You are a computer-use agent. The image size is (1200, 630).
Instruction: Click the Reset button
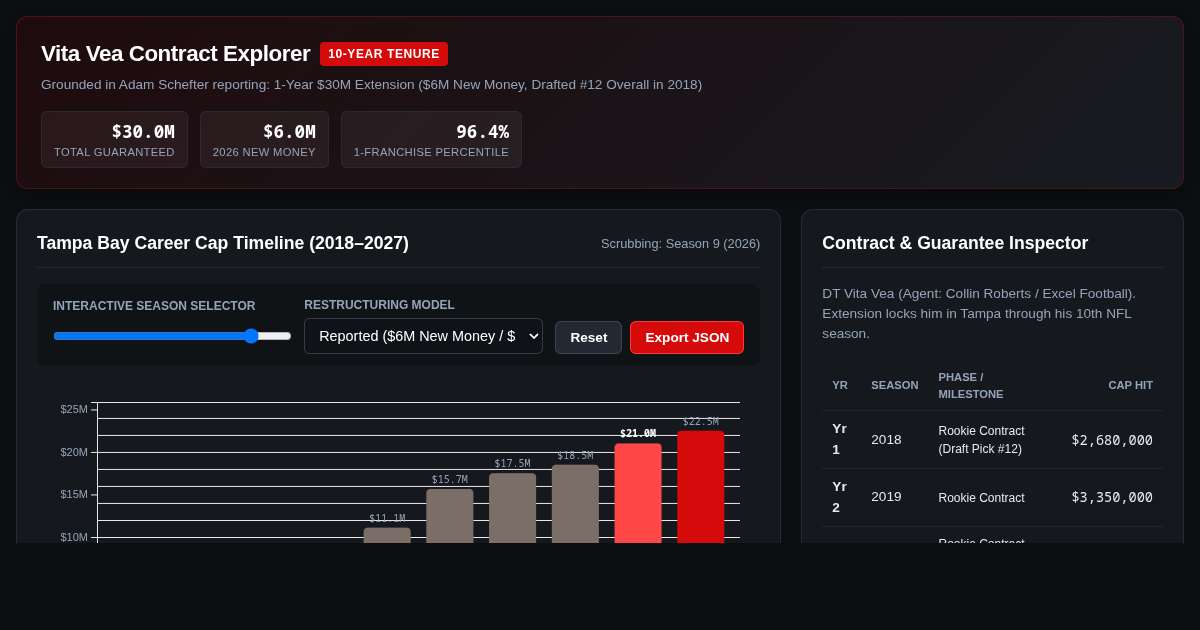[x=588, y=337]
